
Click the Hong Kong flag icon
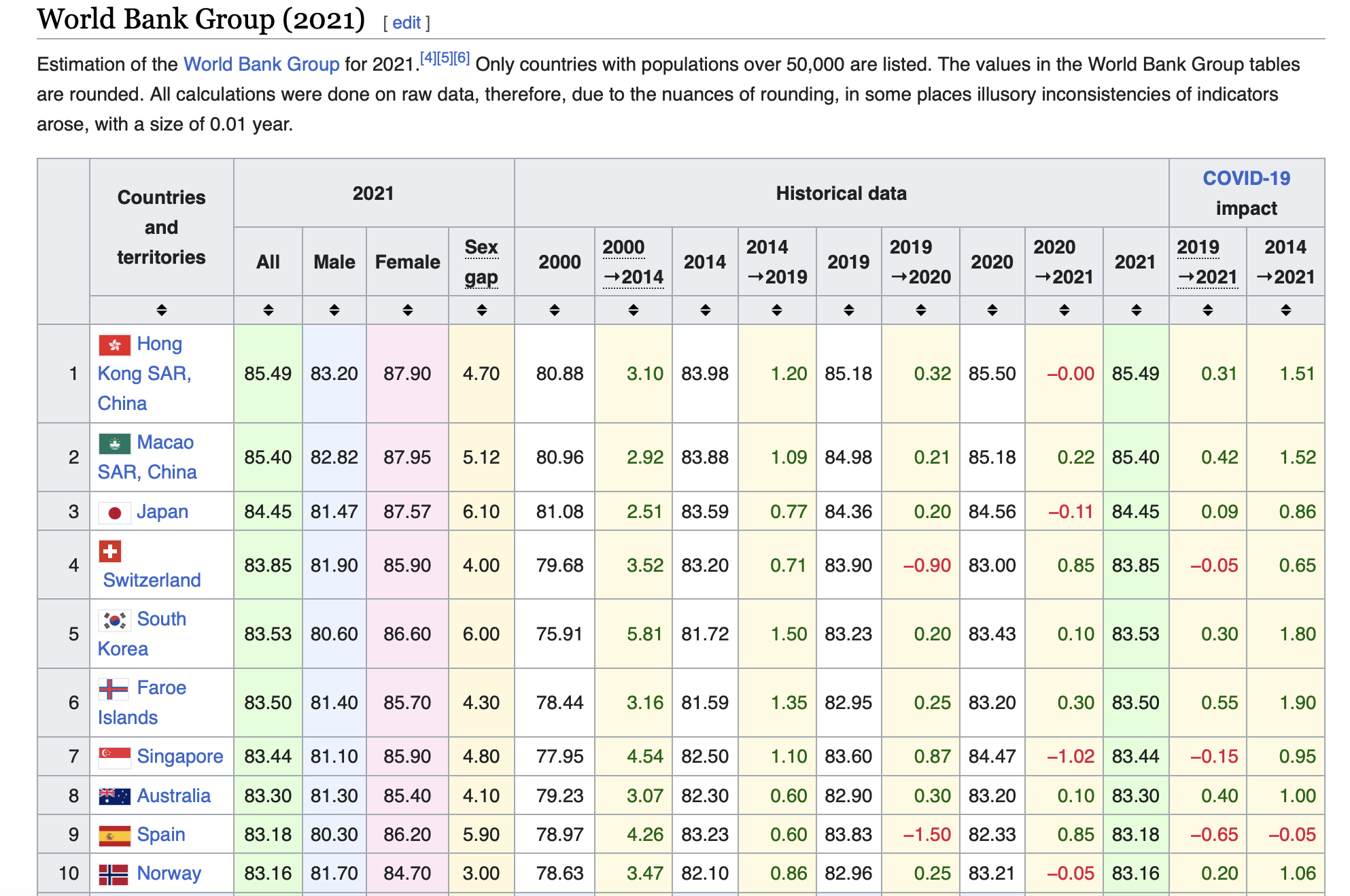115,345
